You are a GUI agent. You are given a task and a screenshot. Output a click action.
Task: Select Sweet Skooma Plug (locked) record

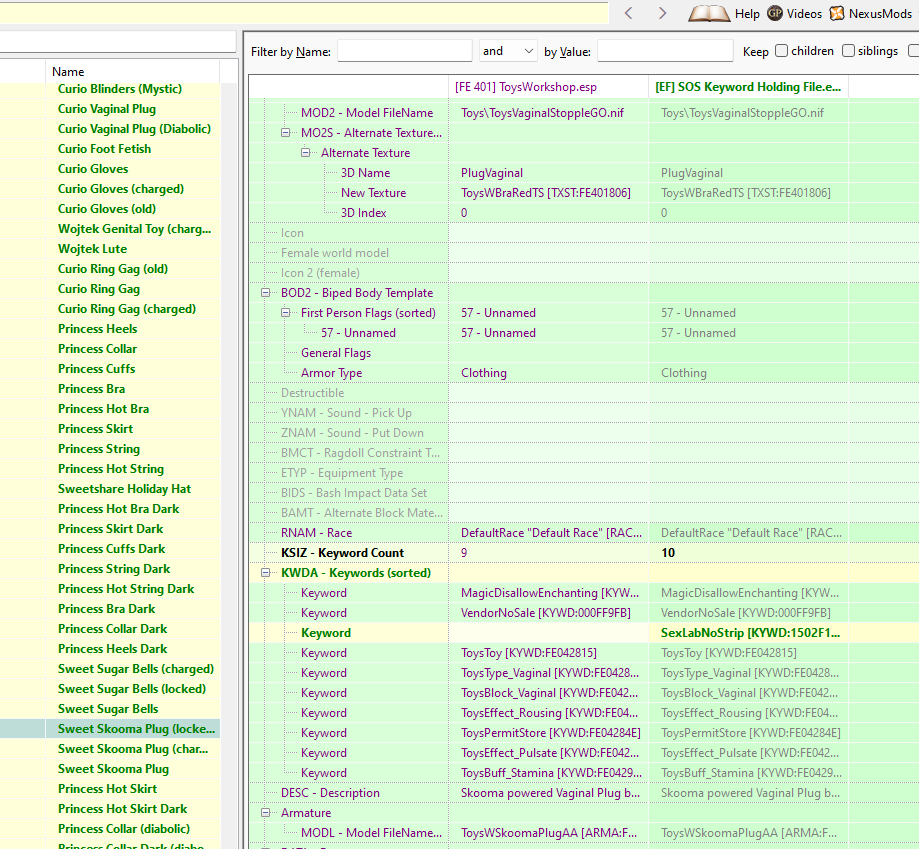(136, 729)
